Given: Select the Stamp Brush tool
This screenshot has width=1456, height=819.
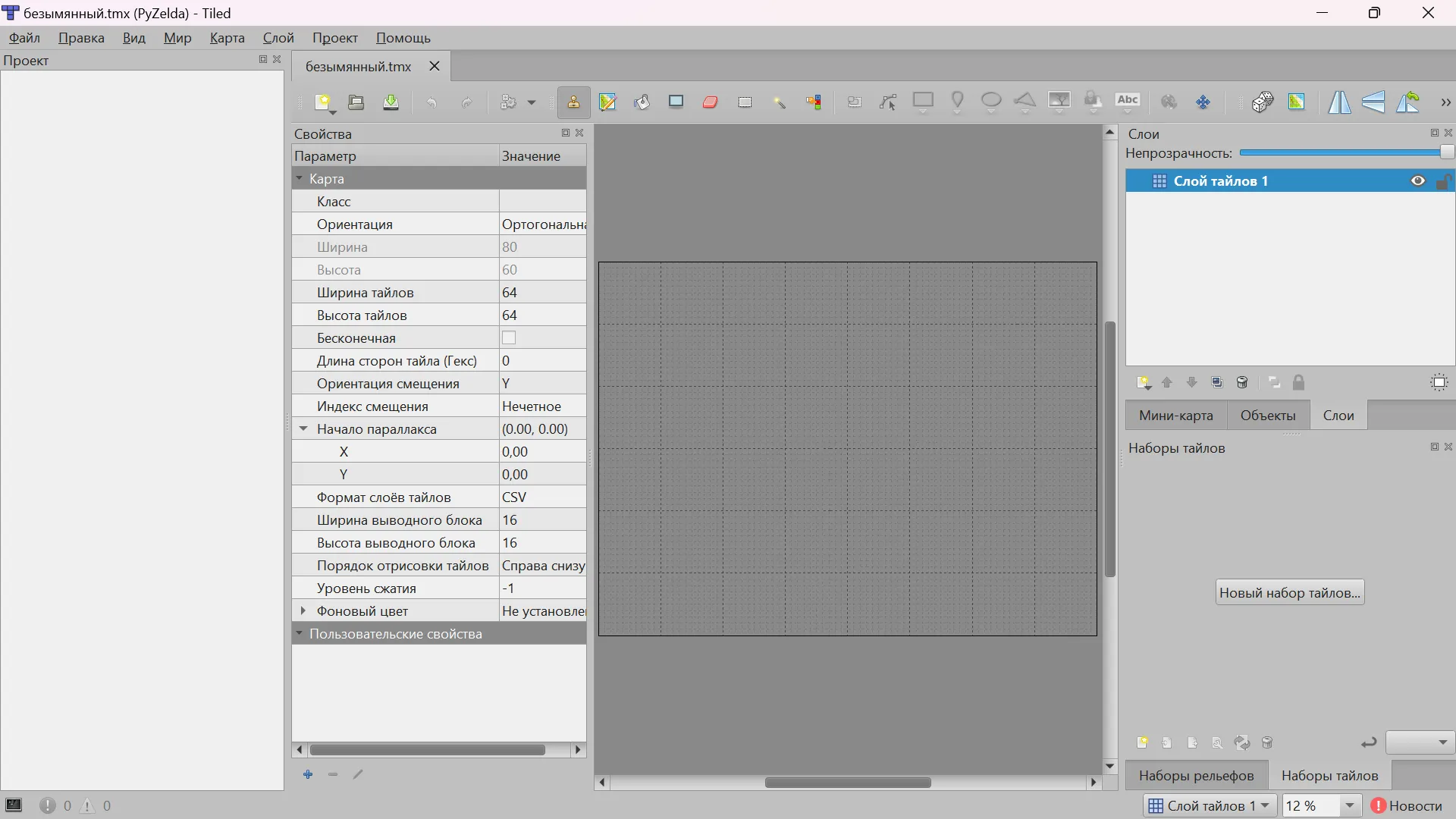Looking at the screenshot, I should click(573, 102).
